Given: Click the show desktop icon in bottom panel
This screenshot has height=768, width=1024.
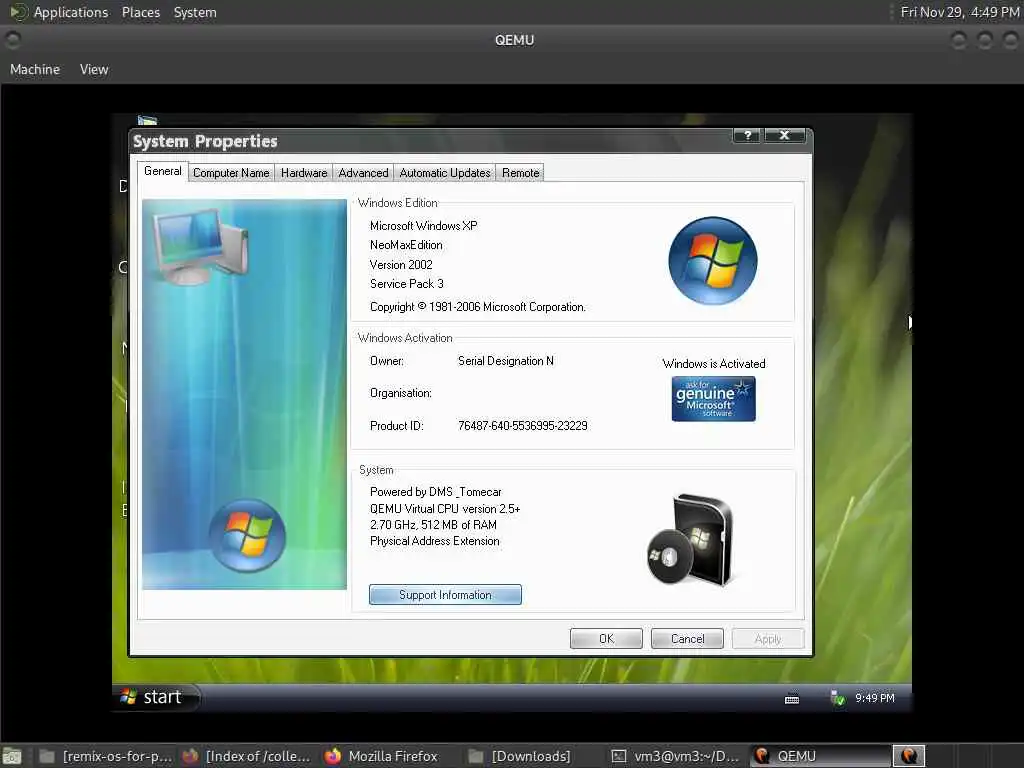Looking at the screenshot, I should point(12,756).
